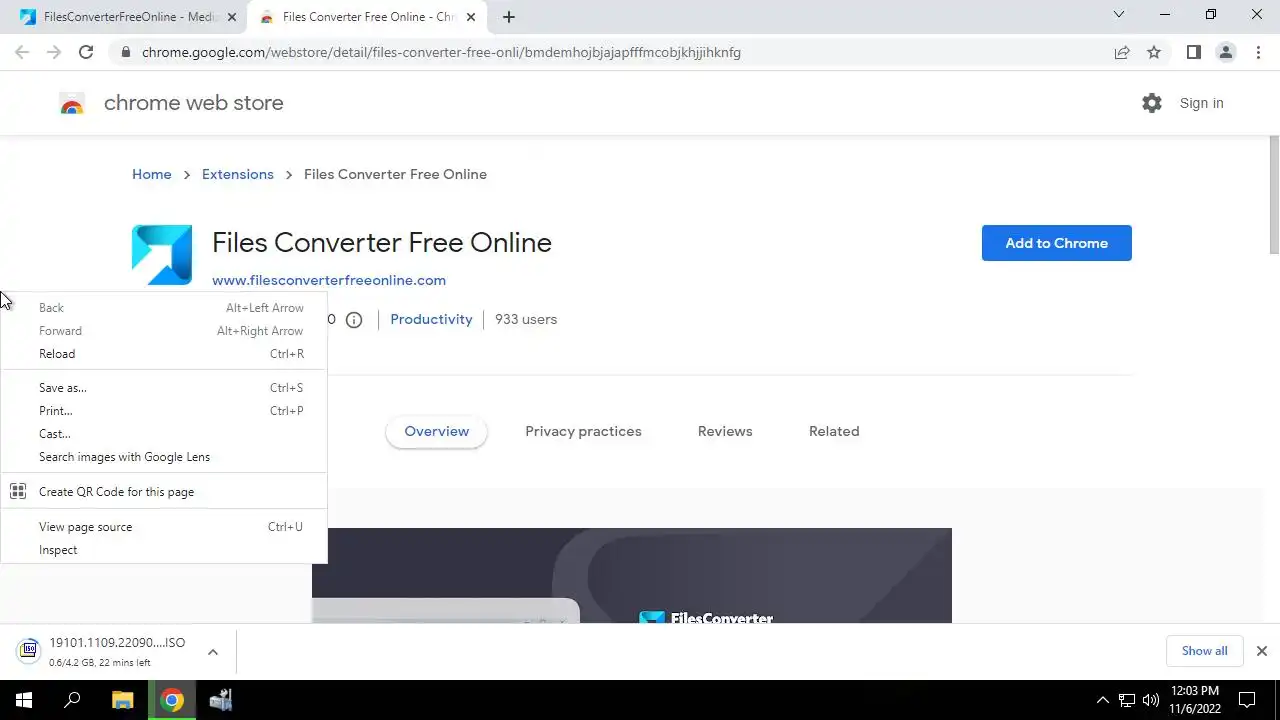The width and height of the screenshot is (1280, 720).
Task: Open the notification center icon
Action: pos(1247,700)
